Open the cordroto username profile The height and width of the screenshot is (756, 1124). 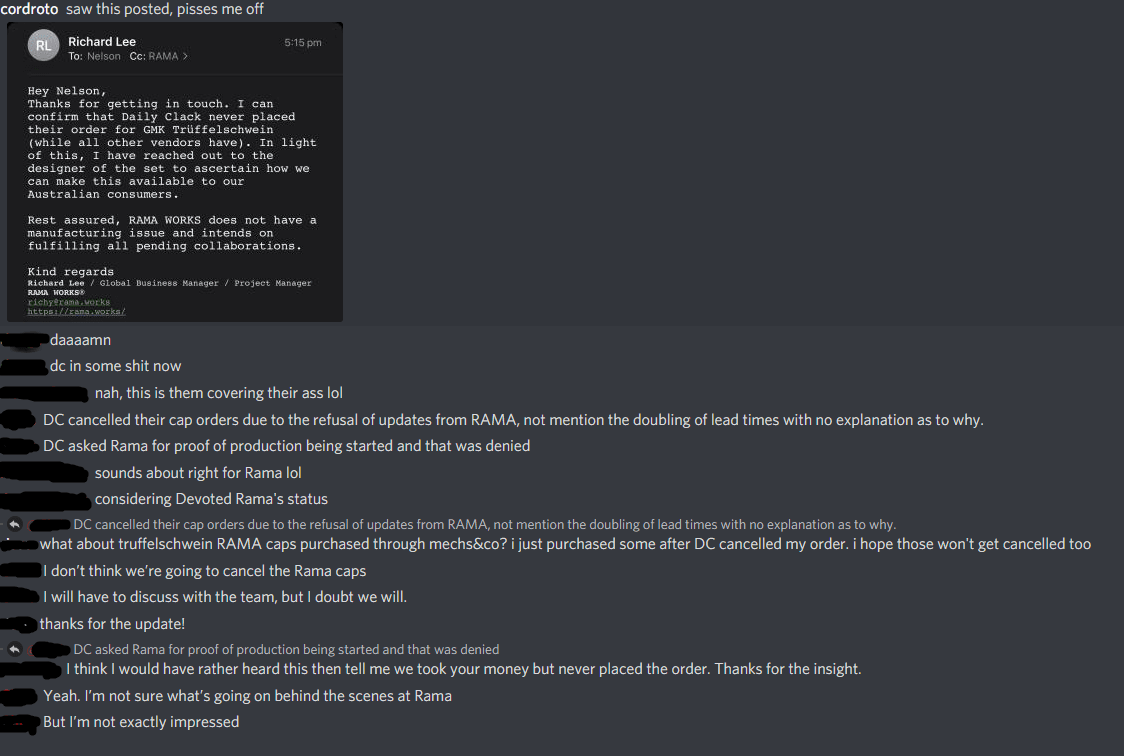pos(30,9)
